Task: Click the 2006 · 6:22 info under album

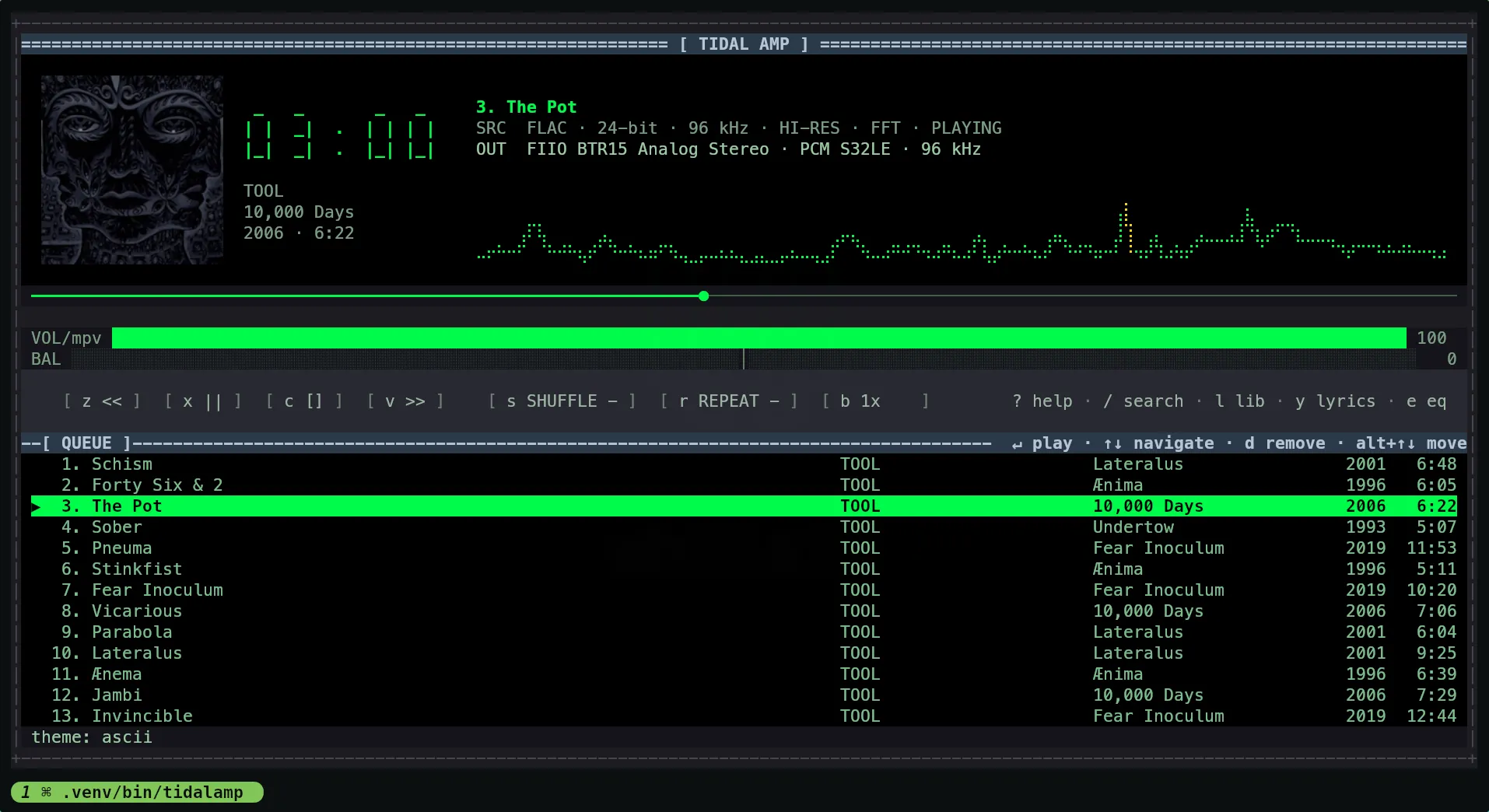Action: pos(299,233)
